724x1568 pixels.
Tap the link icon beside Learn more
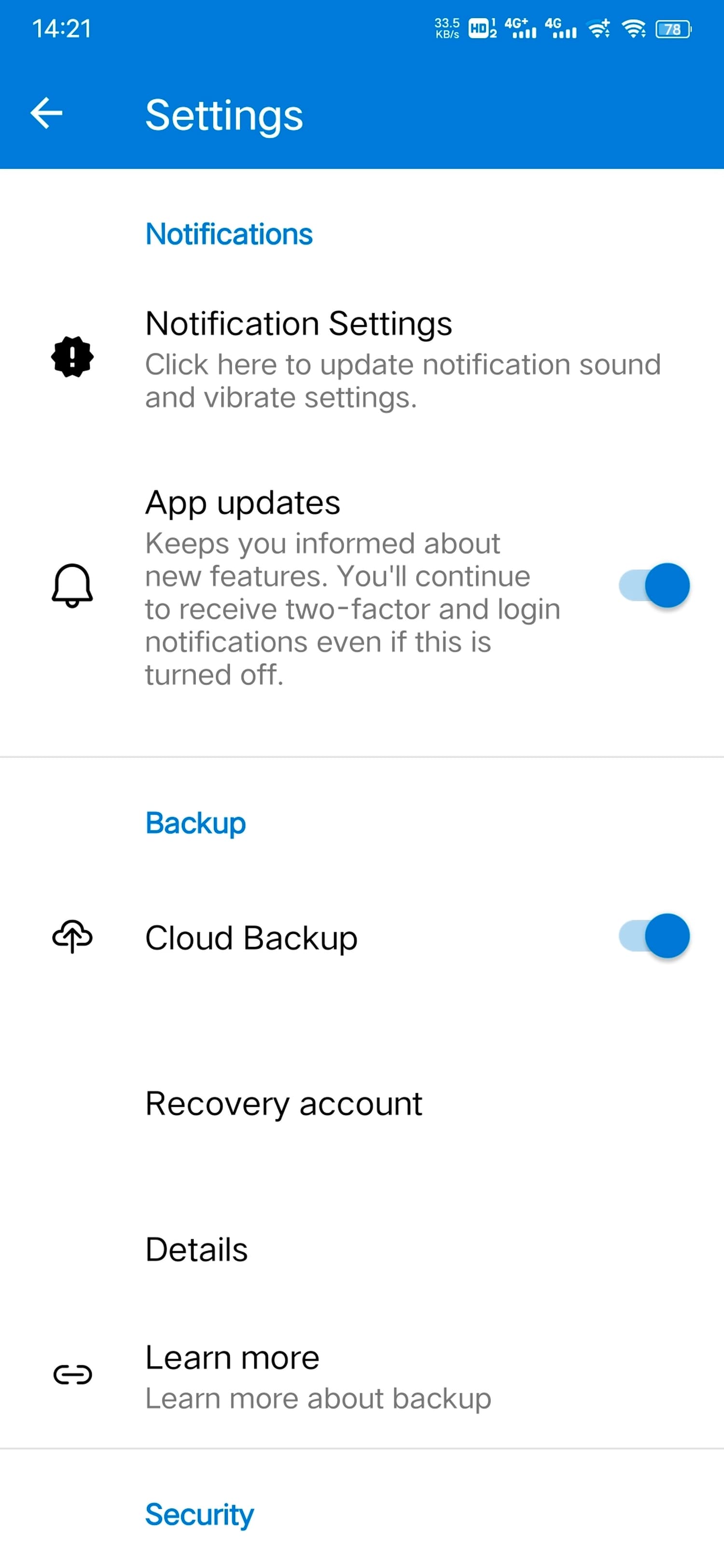[72, 1375]
